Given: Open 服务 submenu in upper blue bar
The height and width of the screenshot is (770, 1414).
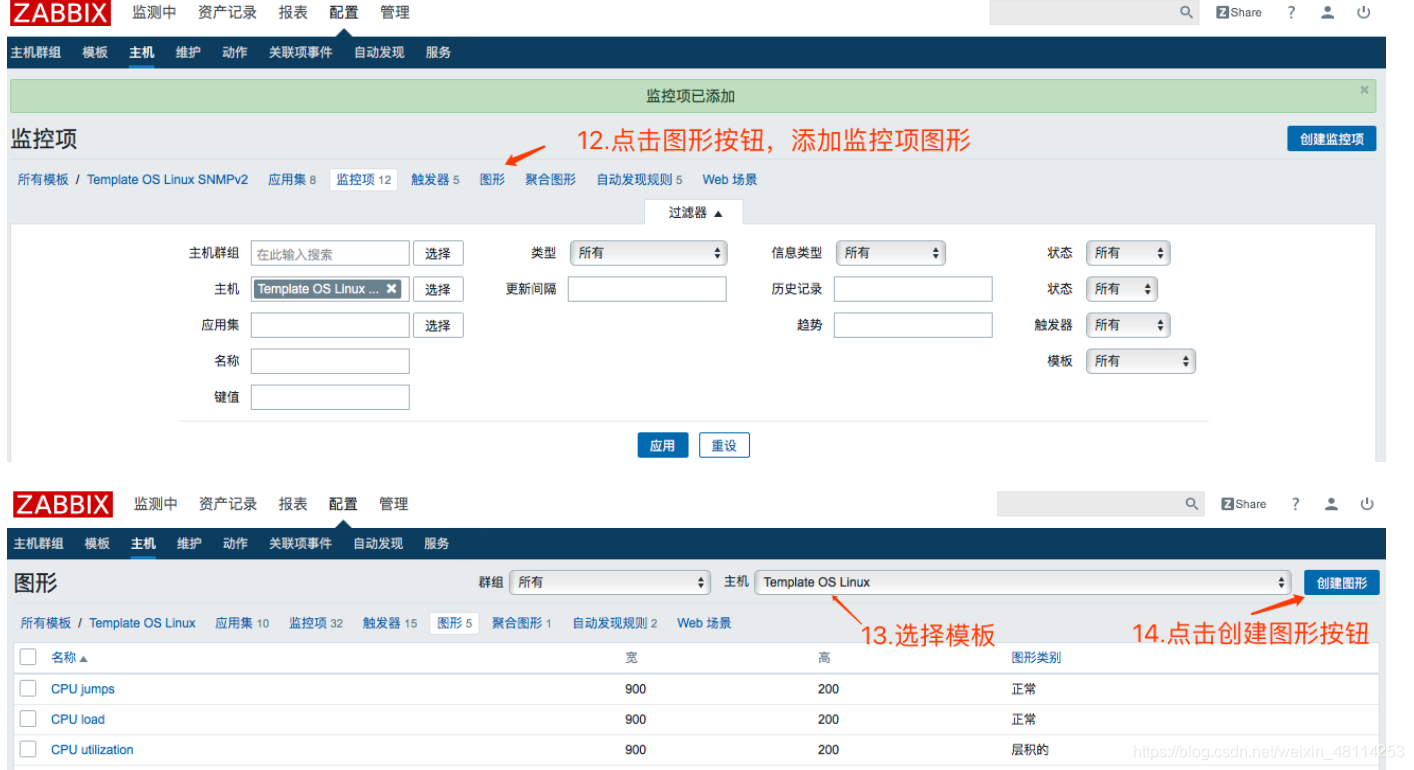Looking at the screenshot, I should tap(438, 52).
